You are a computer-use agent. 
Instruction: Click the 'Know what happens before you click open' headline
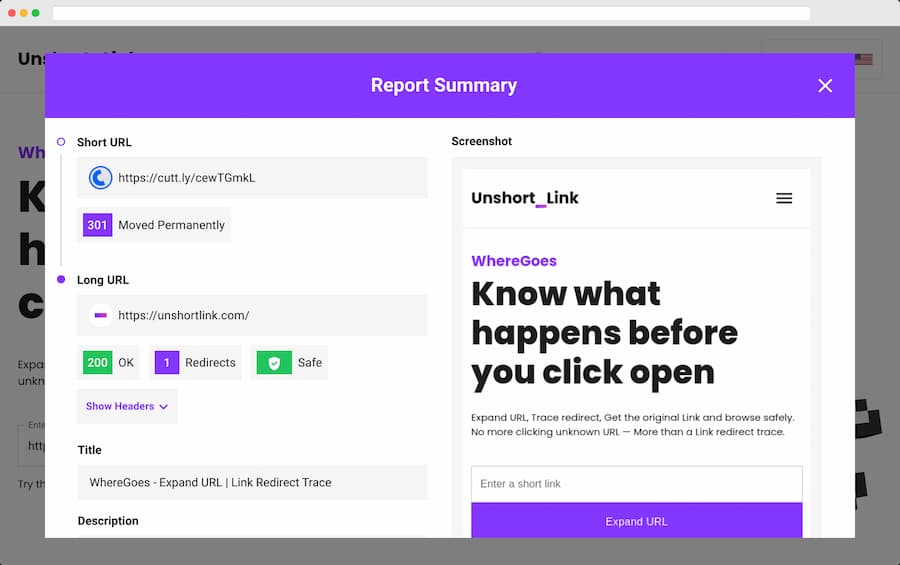click(604, 334)
